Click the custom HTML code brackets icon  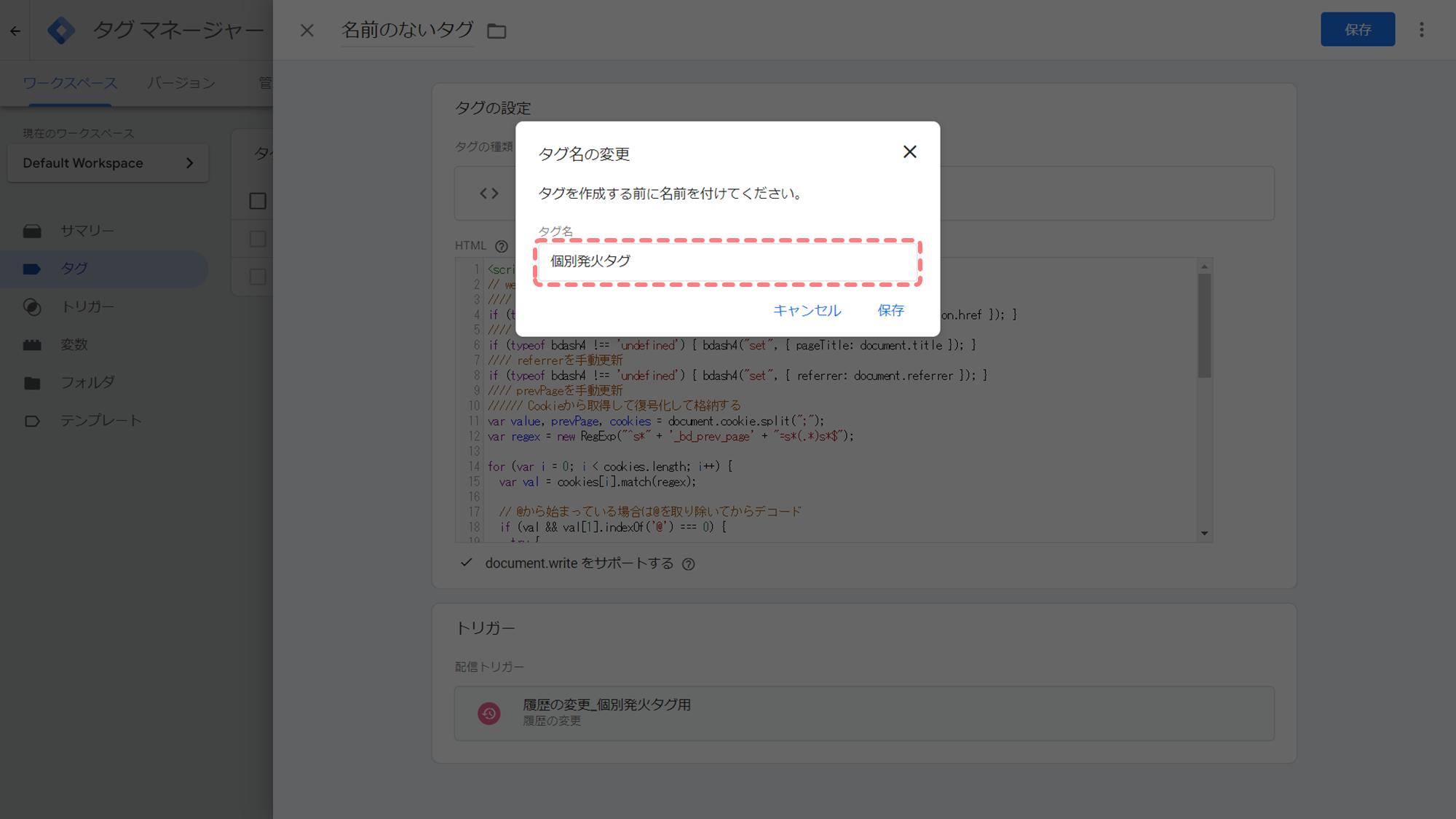point(489,194)
